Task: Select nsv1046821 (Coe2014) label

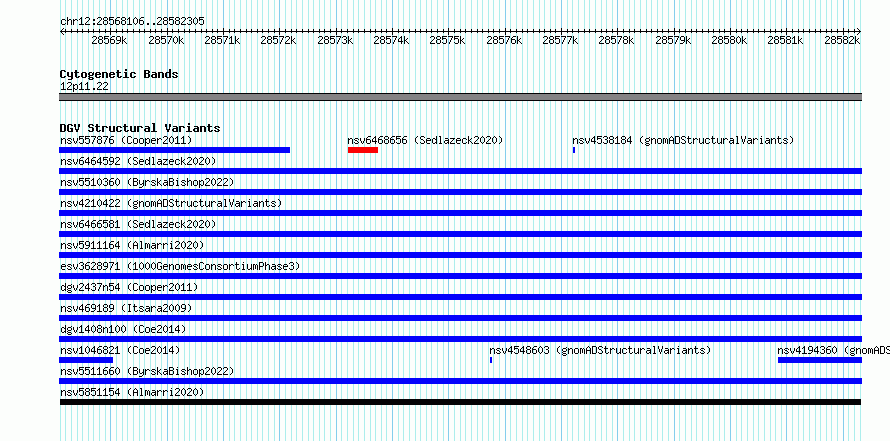Action: 120,350
